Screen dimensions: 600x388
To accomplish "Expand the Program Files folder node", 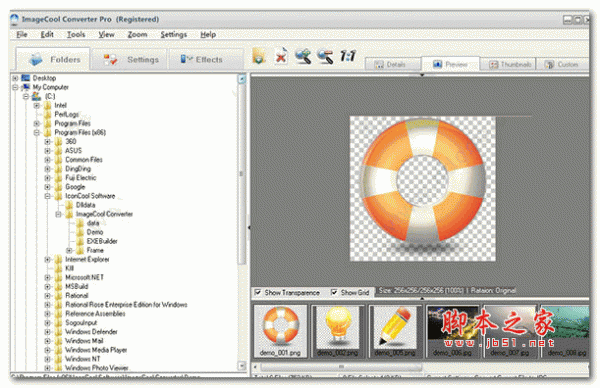I will (37, 124).
